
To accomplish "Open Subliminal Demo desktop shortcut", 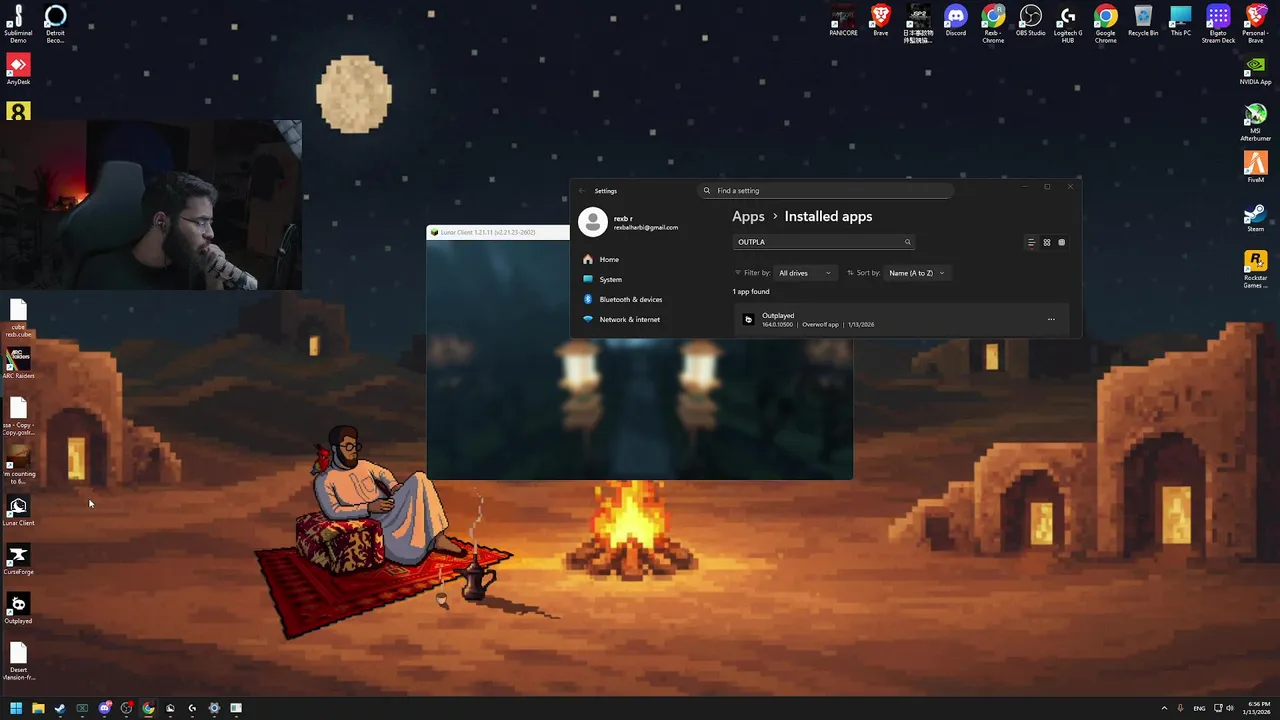I will [18, 22].
